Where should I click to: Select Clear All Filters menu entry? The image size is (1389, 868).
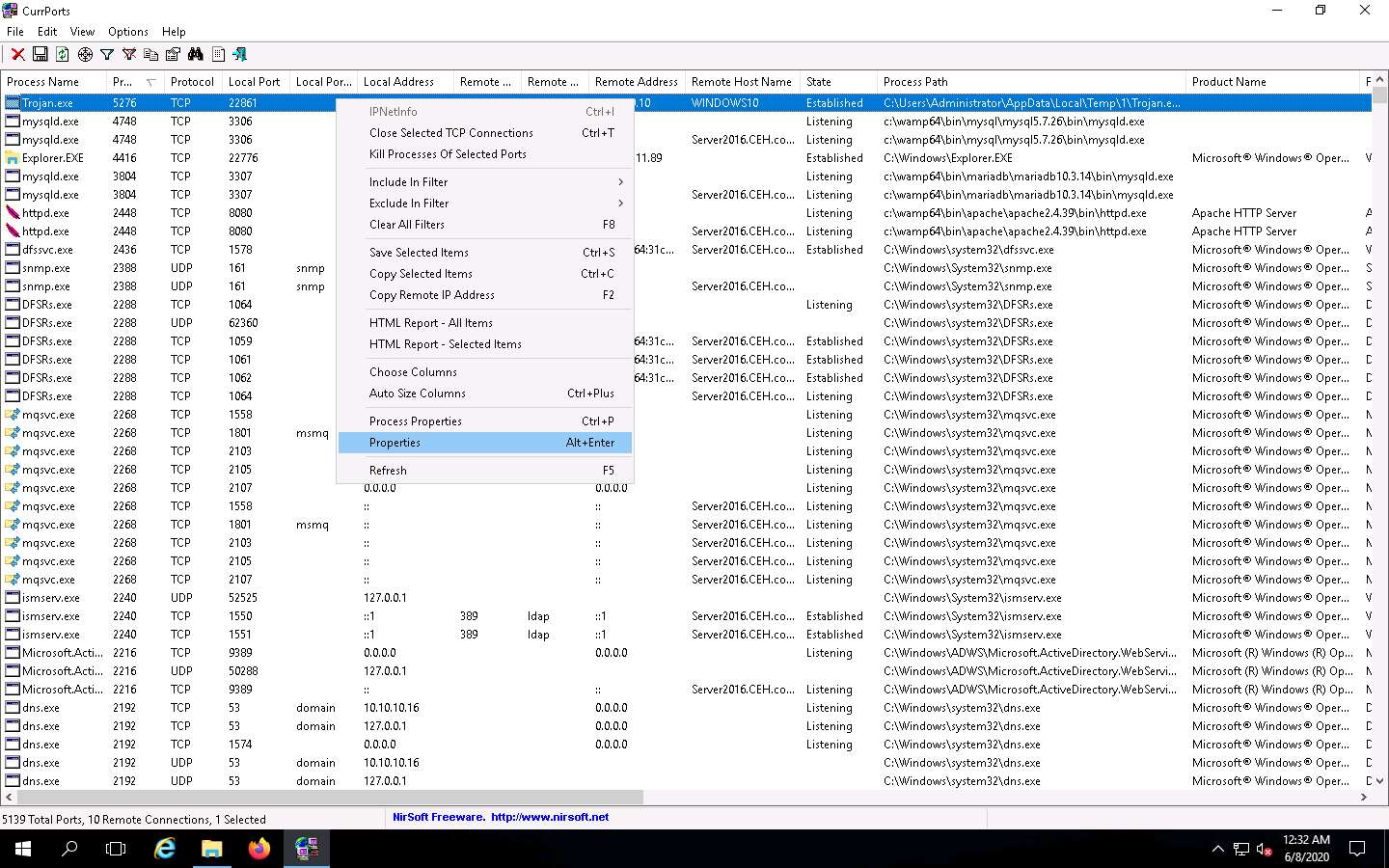[x=484, y=224]
